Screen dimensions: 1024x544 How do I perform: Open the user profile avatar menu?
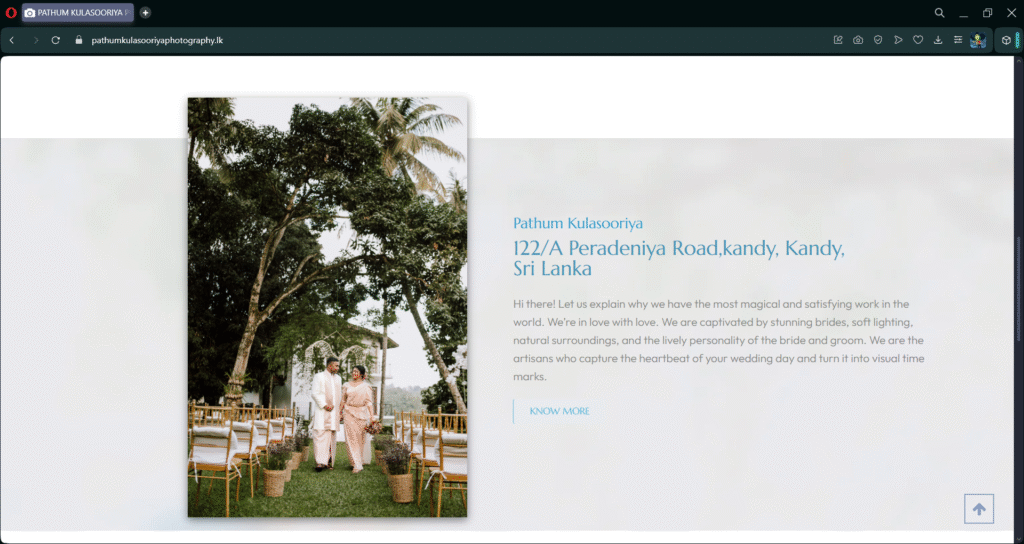click(x=978, y=40)
